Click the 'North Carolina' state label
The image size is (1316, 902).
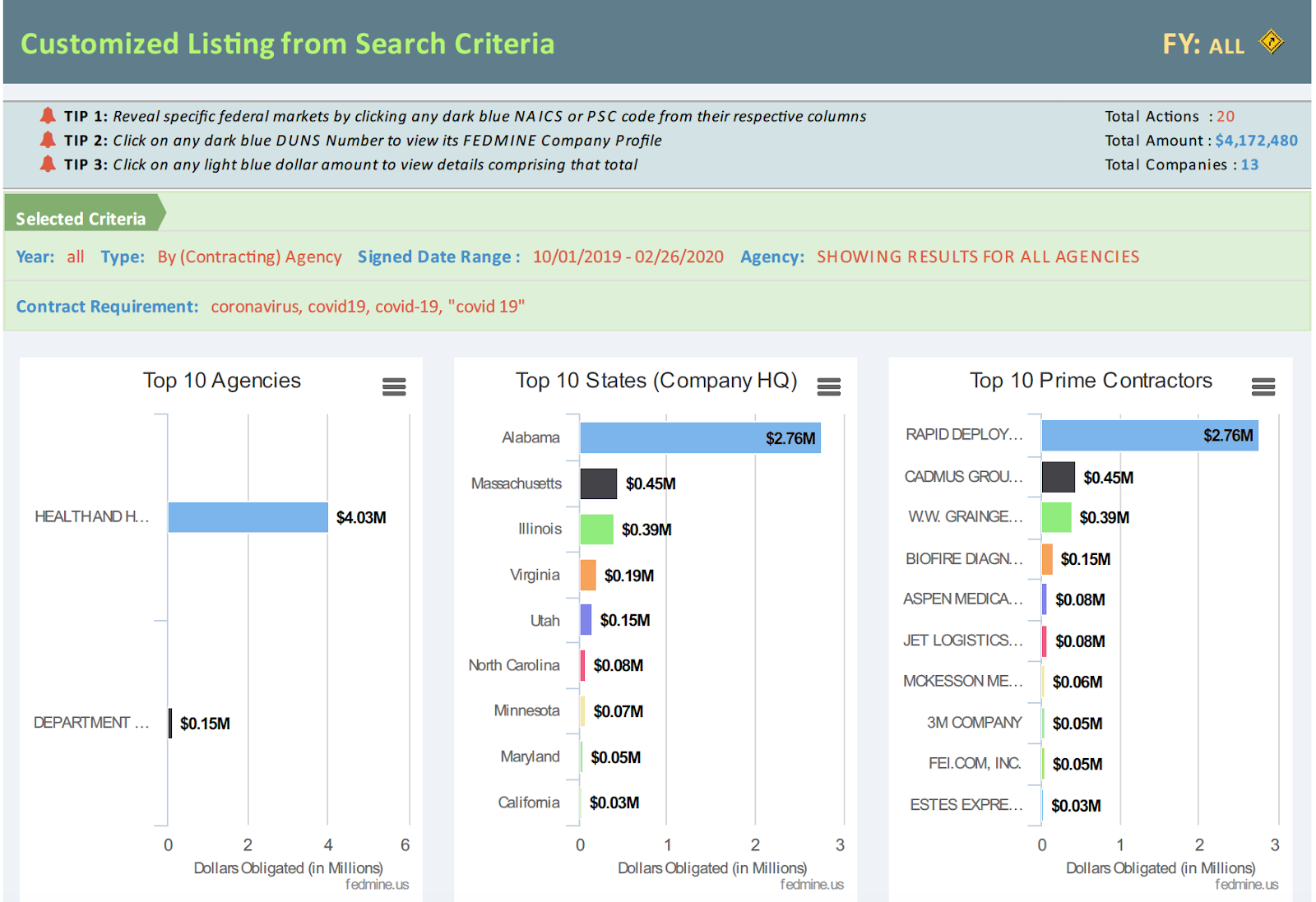(514, 665)
